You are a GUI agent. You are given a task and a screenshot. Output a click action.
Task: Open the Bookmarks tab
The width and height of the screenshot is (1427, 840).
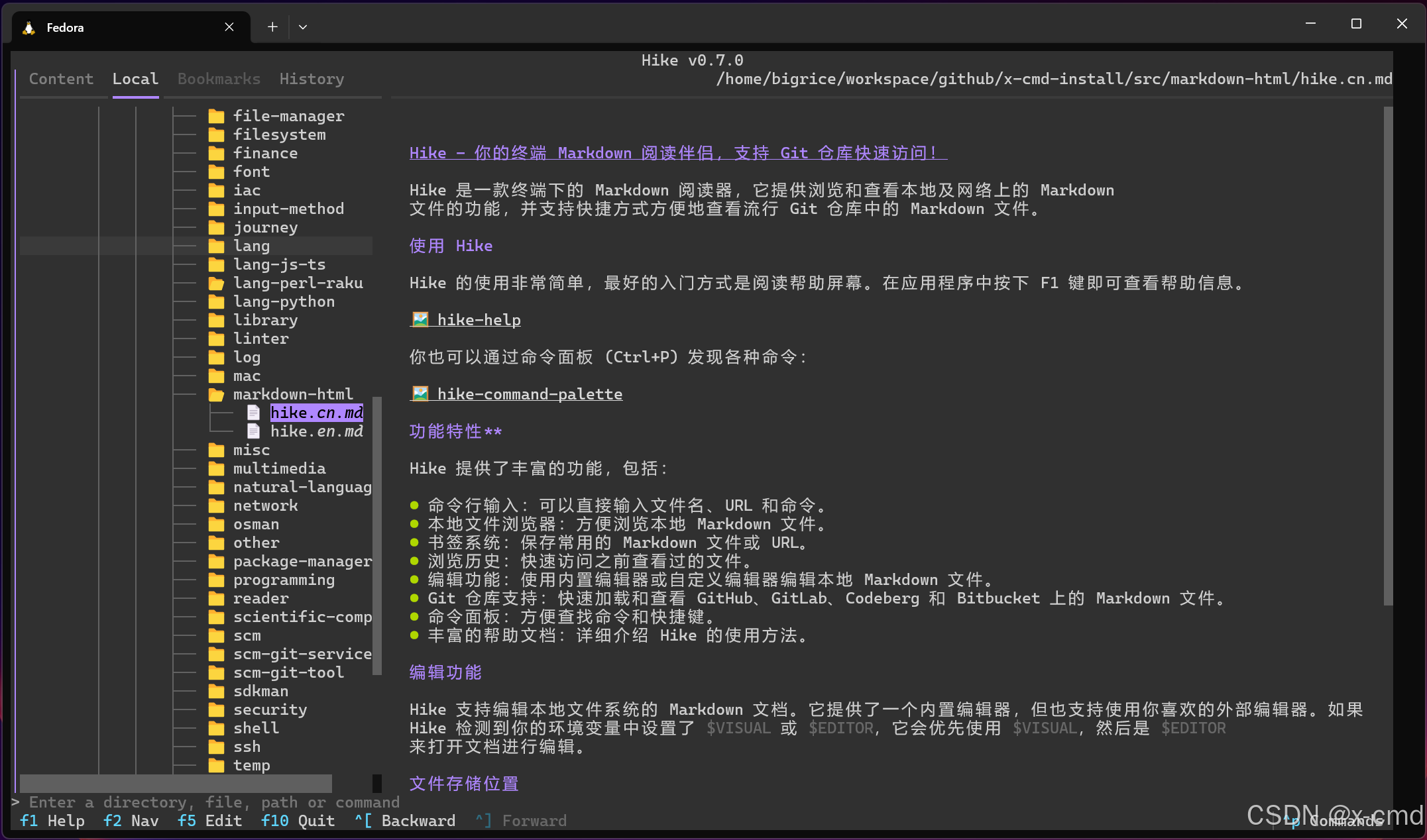[219, 79]
